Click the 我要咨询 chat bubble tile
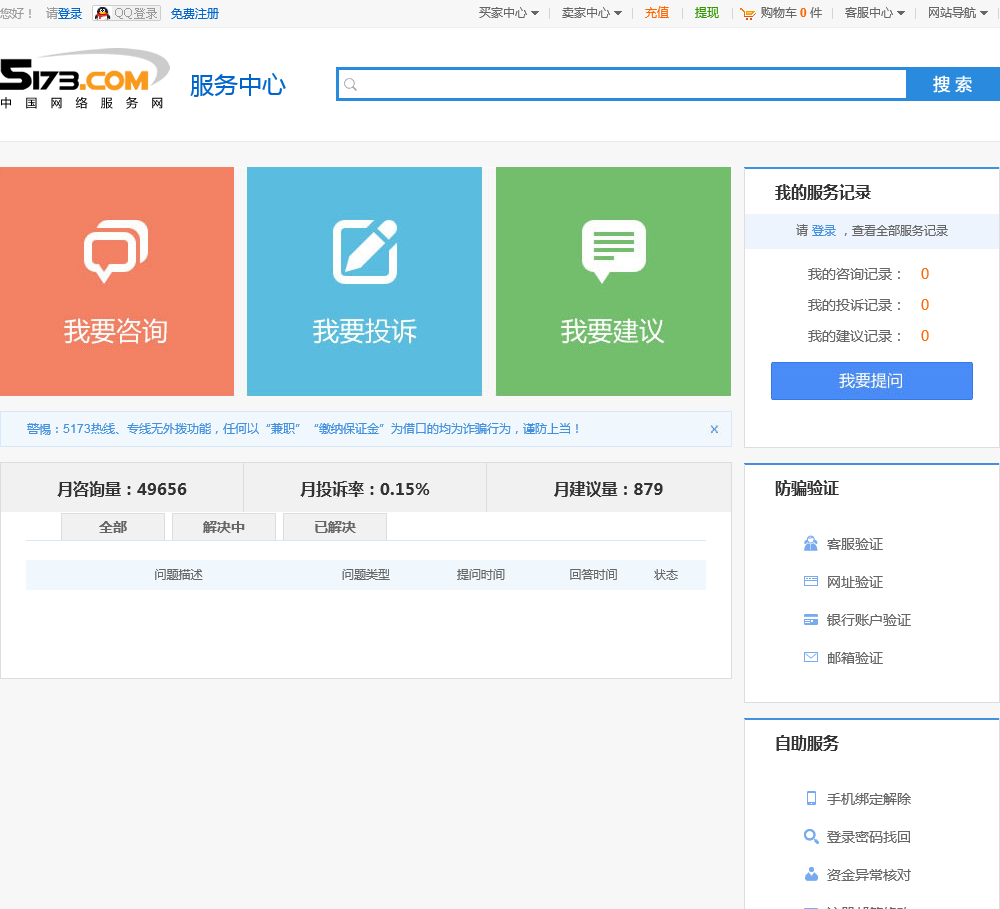Image resolution: width=1000 pixels, height=909 pixels. 116,281
